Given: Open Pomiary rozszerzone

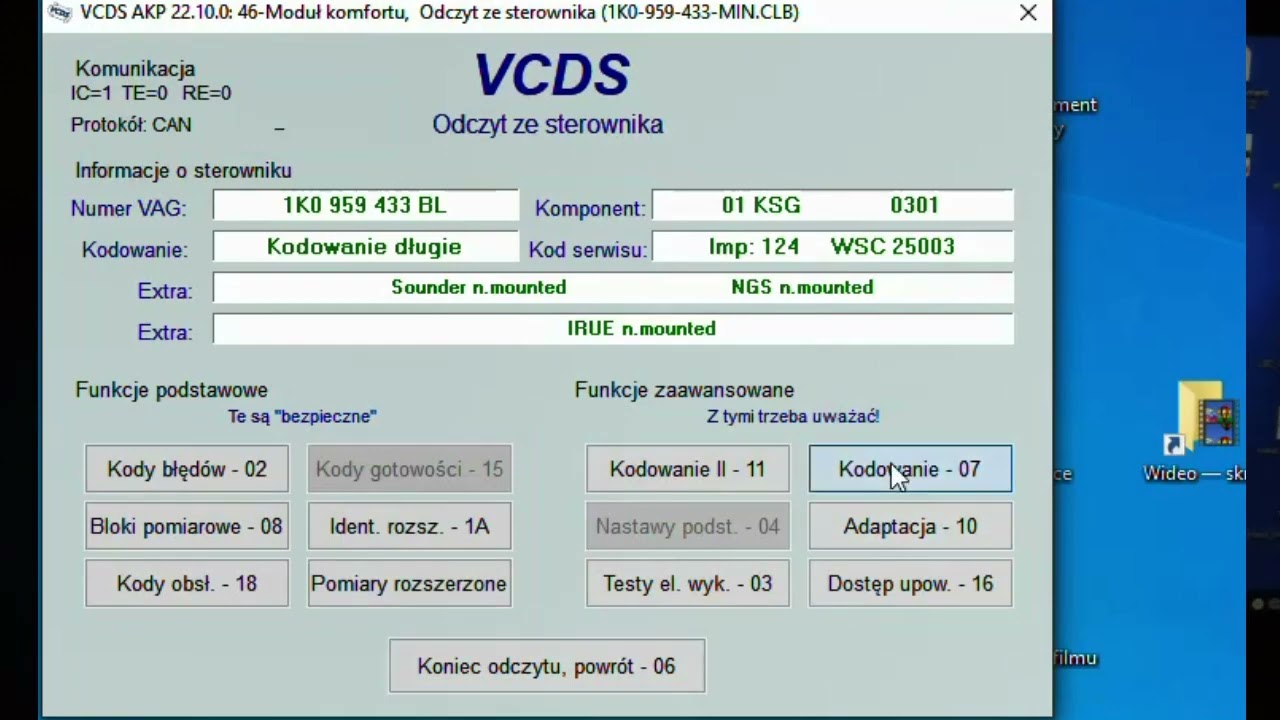Looking at the screenshot, I should pyautogui.click(x=409, y=583).
